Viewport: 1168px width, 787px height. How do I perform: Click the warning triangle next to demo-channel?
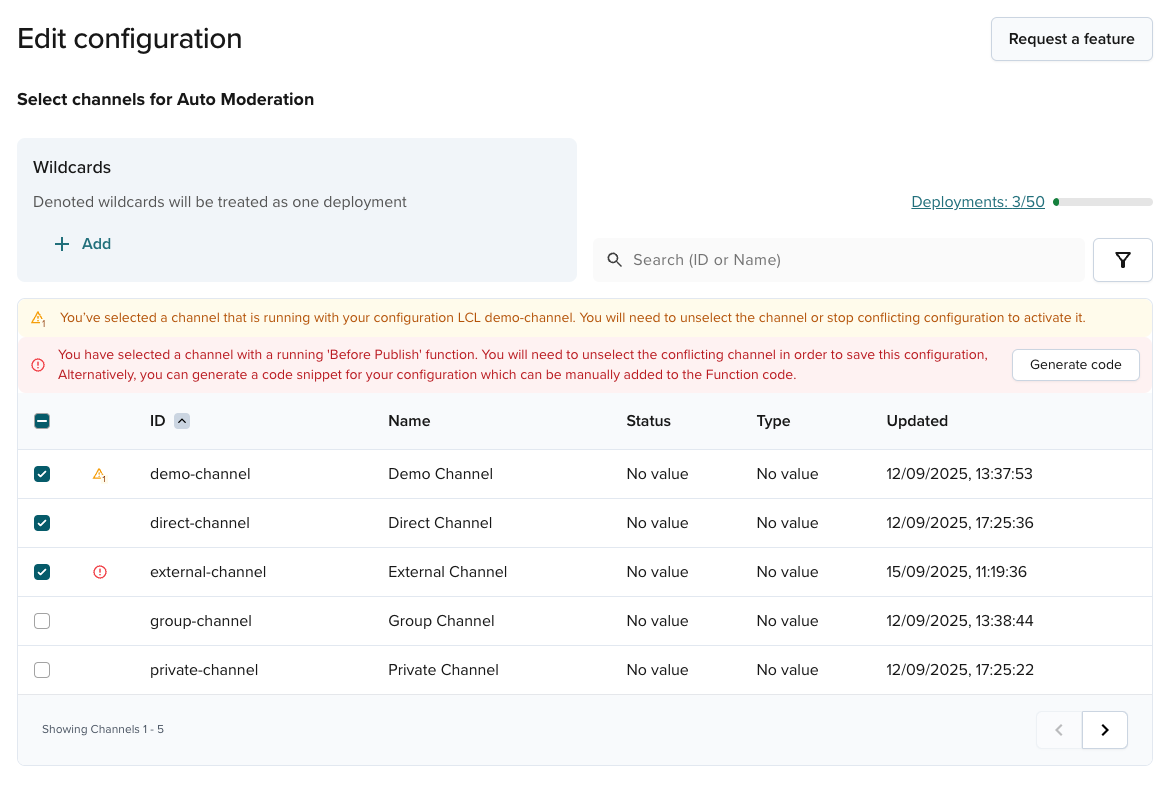pos(99,473)
